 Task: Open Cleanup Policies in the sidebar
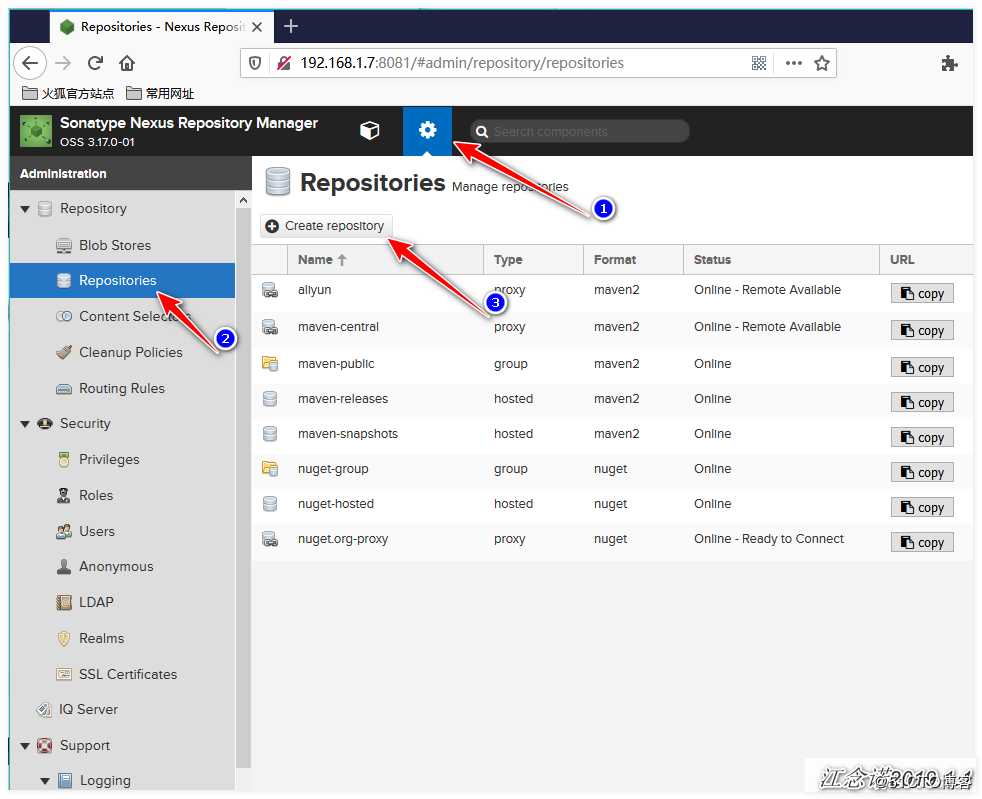pos(122,353)
